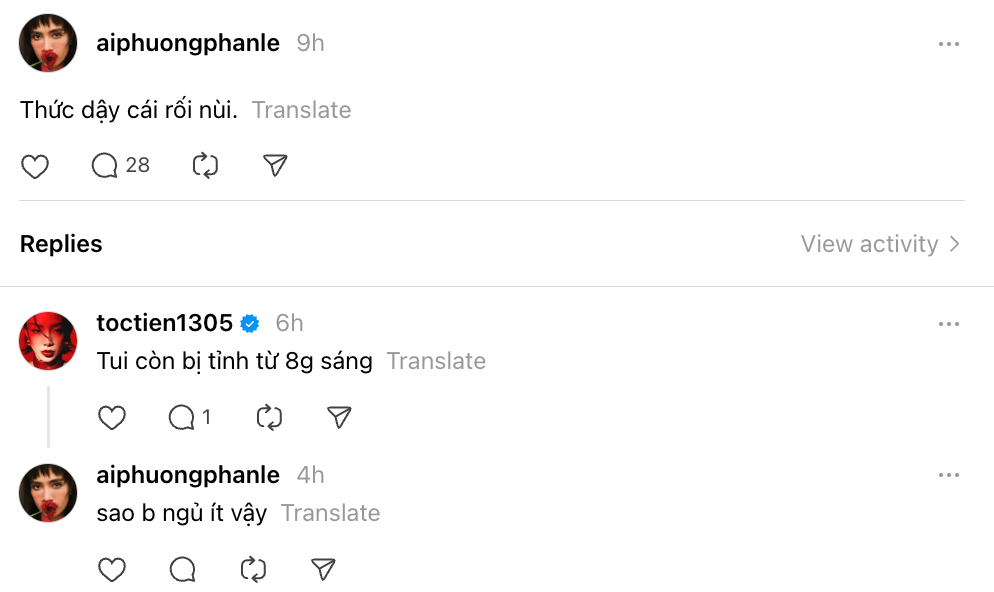Like toctien1305's reply
The height and width of the screenshot is (592, 994).
pyautogui.click(x=112, y=418)
